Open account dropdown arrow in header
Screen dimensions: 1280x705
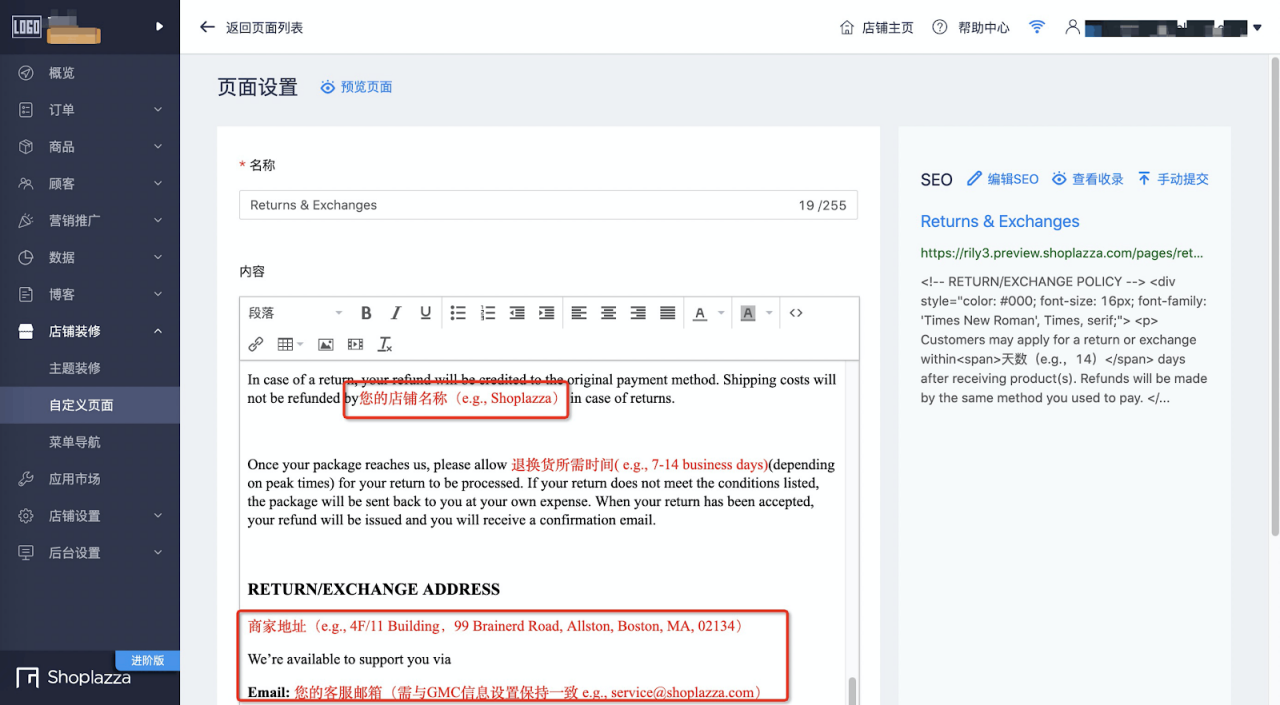[1257, 28]
